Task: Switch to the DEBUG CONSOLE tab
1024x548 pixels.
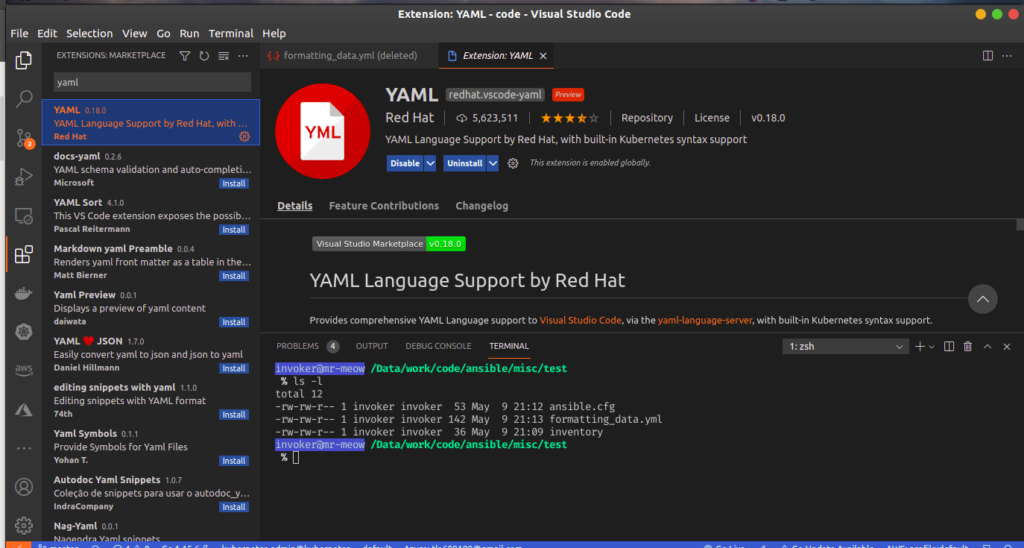Action: pos(438,346)
